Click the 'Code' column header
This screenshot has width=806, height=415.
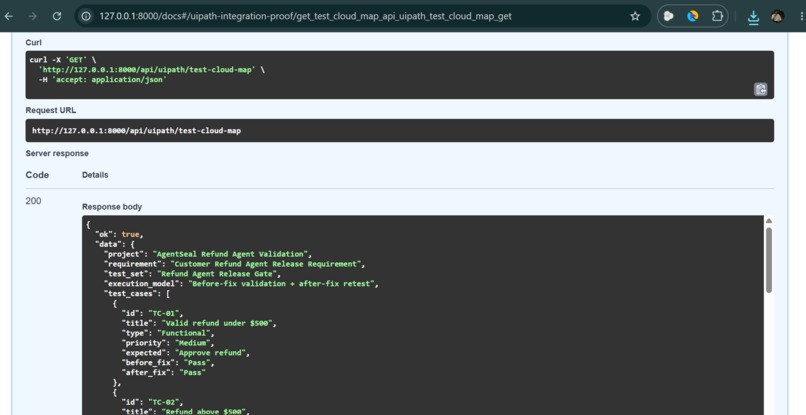pyautogui.click(x=37, y=175)
